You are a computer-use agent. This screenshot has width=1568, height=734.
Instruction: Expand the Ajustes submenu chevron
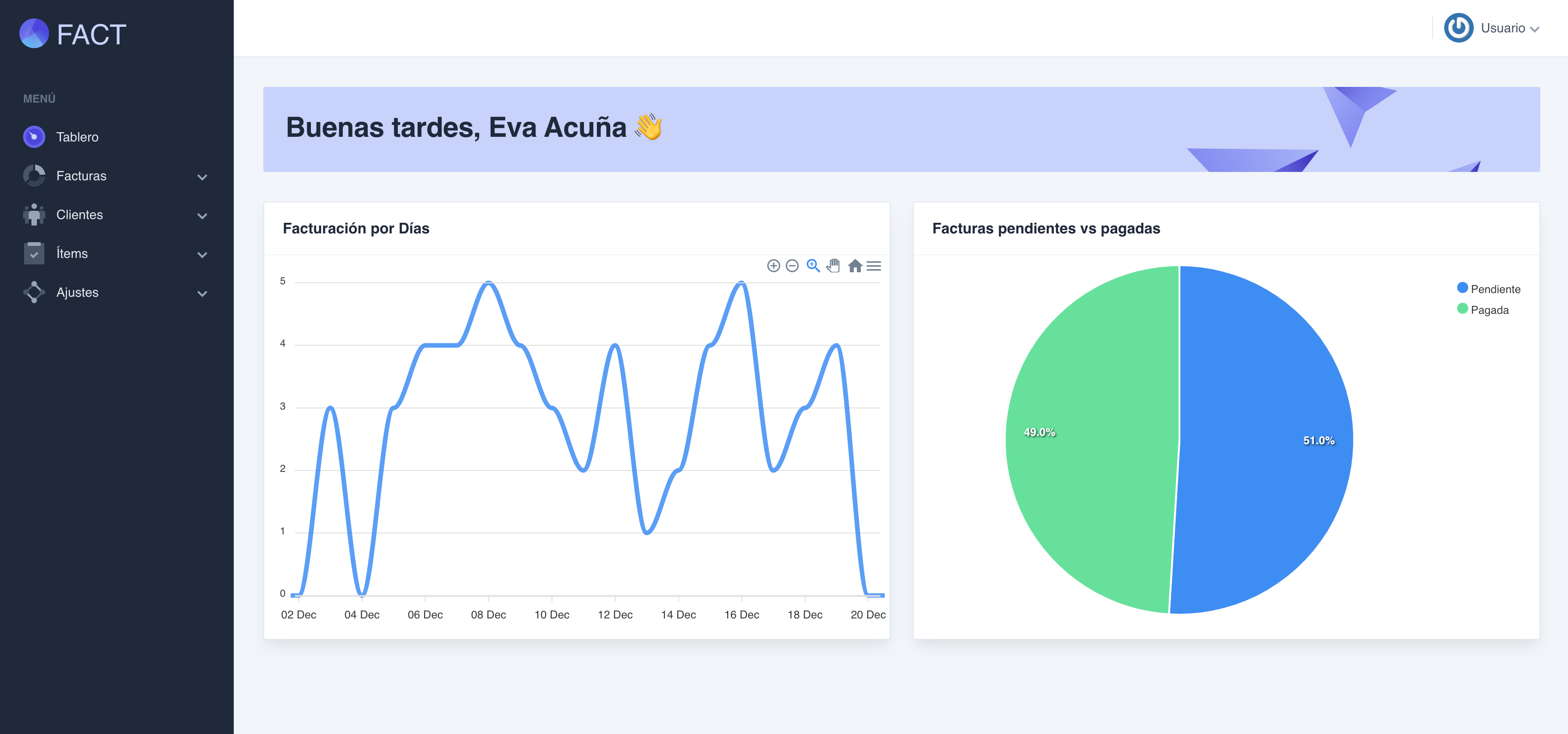pos(202,293)
